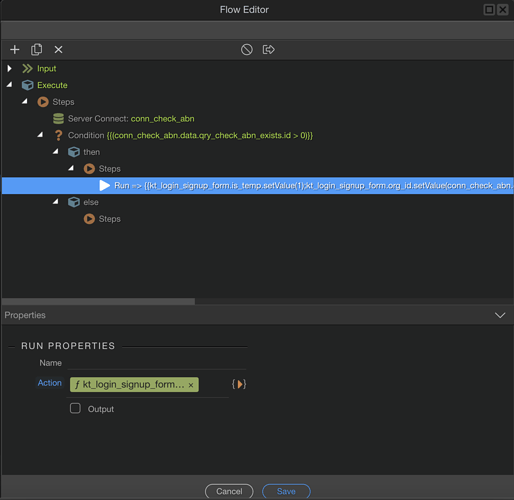The width and height of the screenshot is (514, 500).
Task: Select the highlighted Run step row
Action: 257,185
